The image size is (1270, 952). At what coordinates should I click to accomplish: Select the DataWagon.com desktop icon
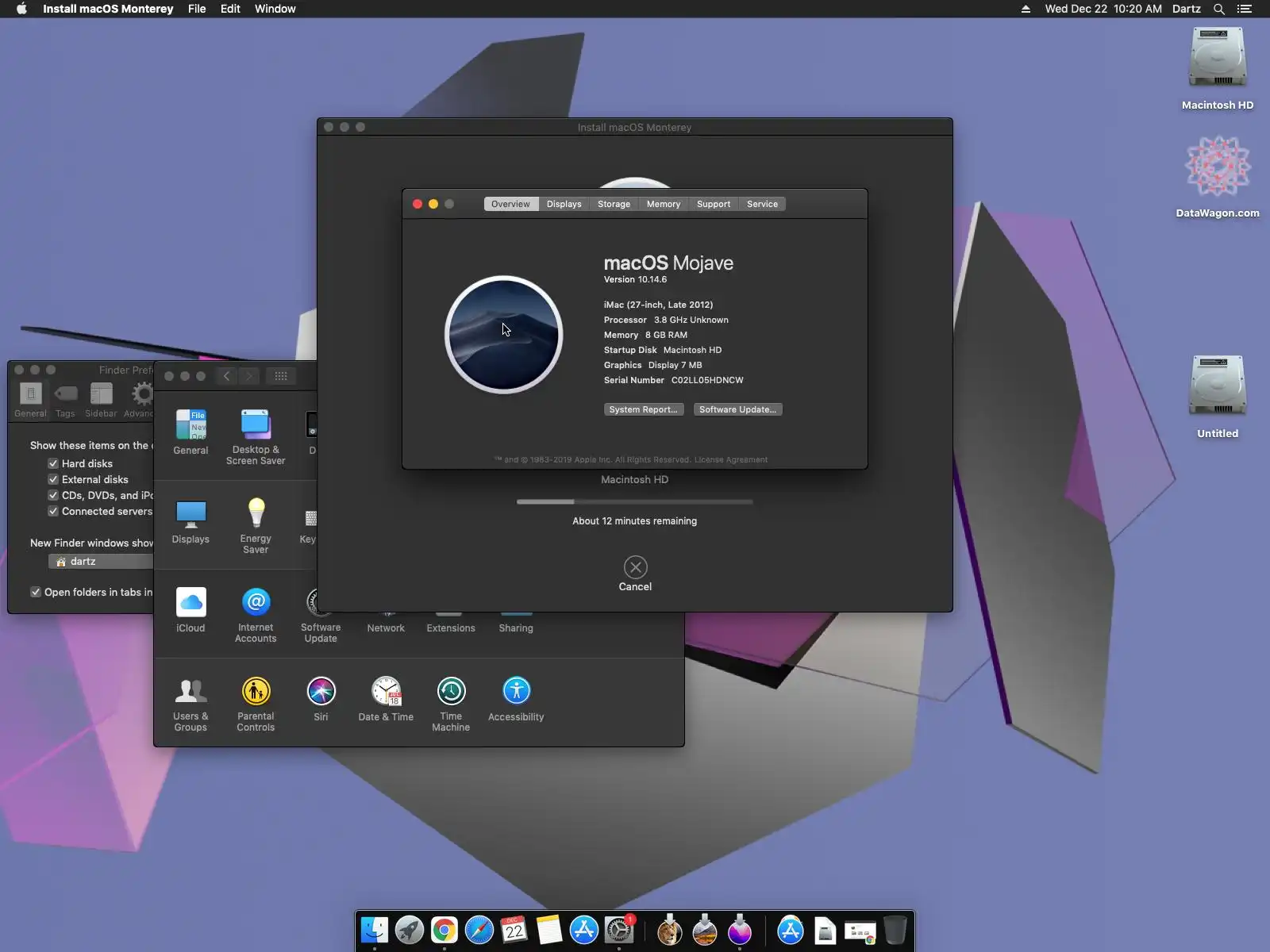pyautogui.click(x=1218, y=177)
